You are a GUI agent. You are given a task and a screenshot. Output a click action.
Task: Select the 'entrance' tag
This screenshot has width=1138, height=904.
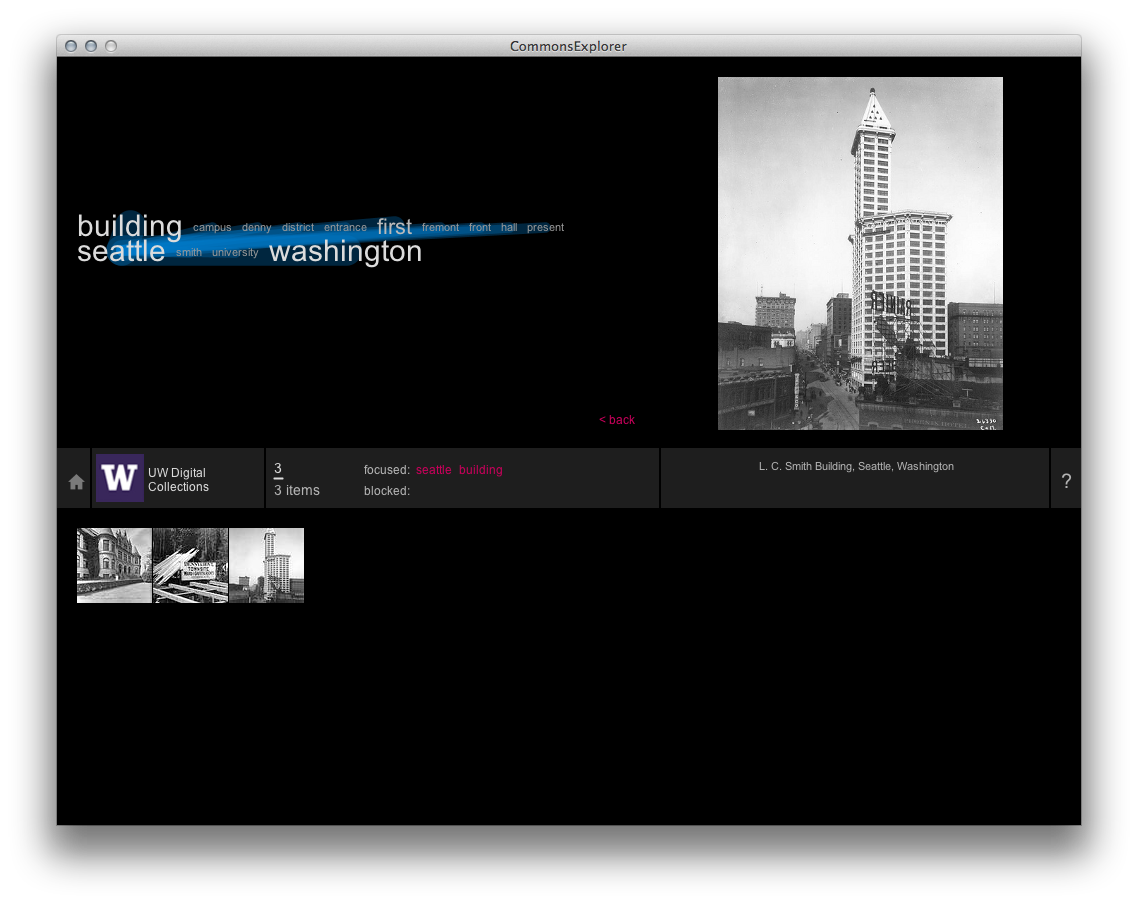click(x=345, y=227)
